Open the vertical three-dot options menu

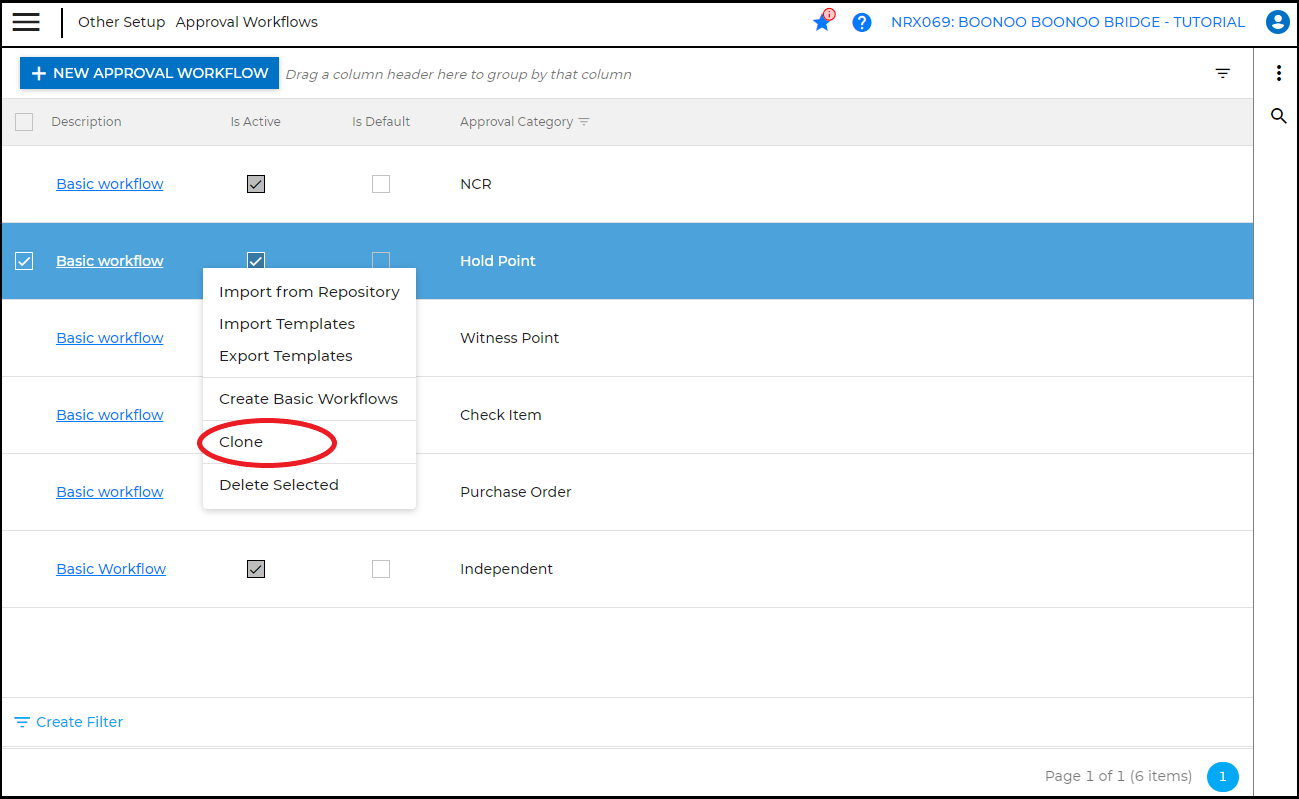tap(1278, 73)
